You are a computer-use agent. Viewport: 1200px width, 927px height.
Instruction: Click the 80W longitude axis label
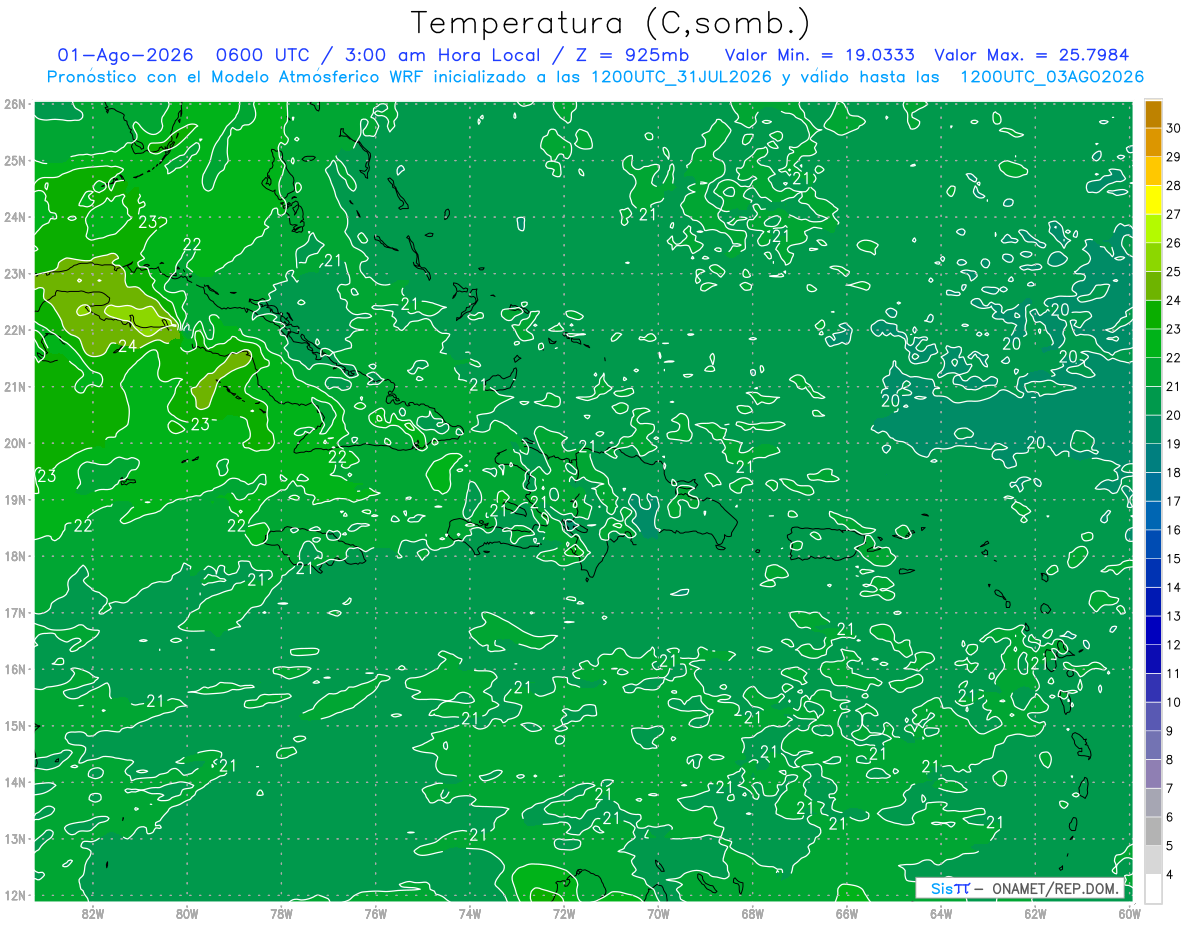click(187, 913)
